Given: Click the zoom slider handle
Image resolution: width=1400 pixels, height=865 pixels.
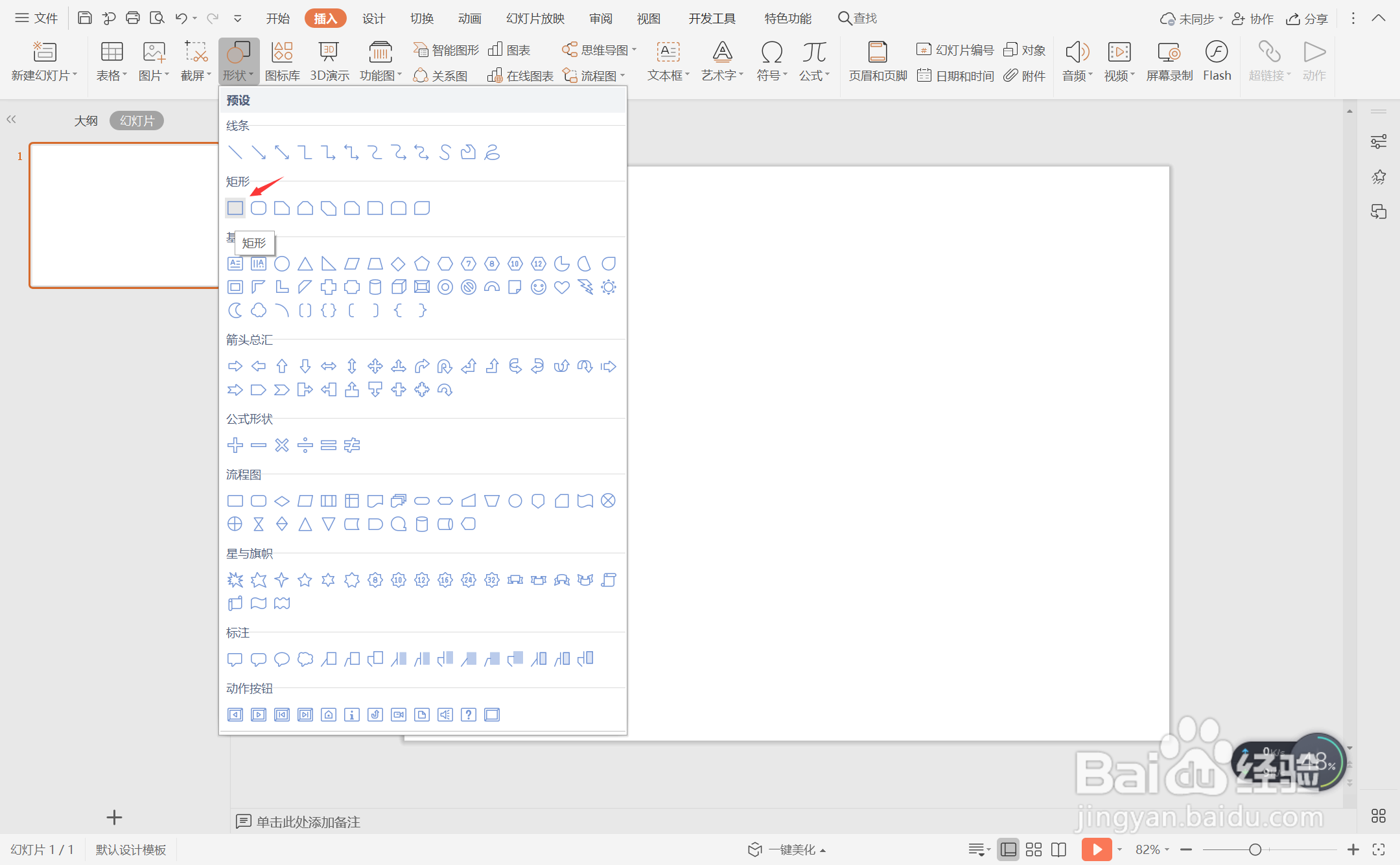Looking at the screenshot, I should point(1255,849).
